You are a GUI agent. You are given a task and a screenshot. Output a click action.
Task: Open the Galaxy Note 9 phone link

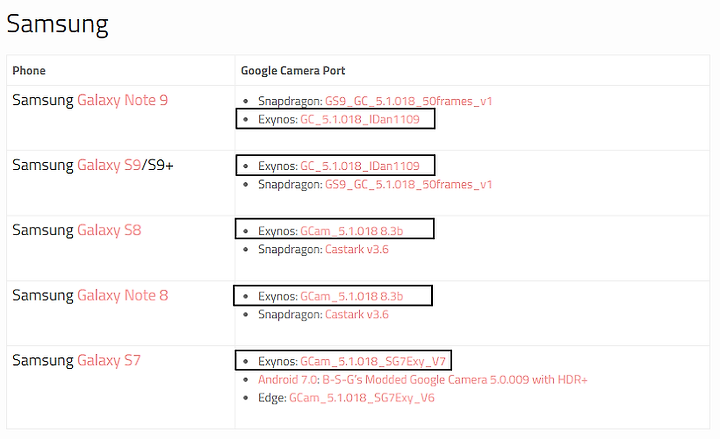pyautogui.click(x=123, y=100)
